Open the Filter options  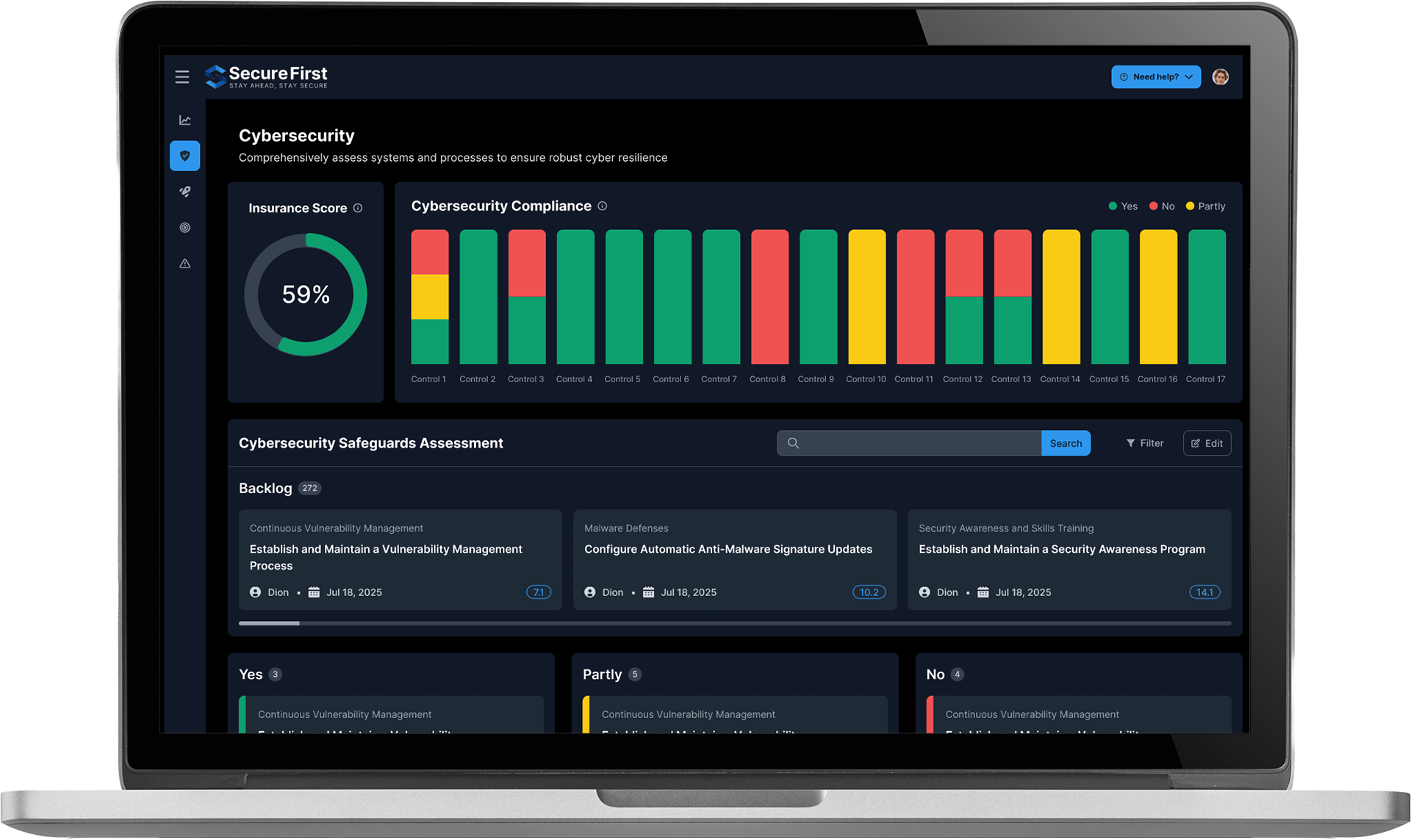(1145, 443)
